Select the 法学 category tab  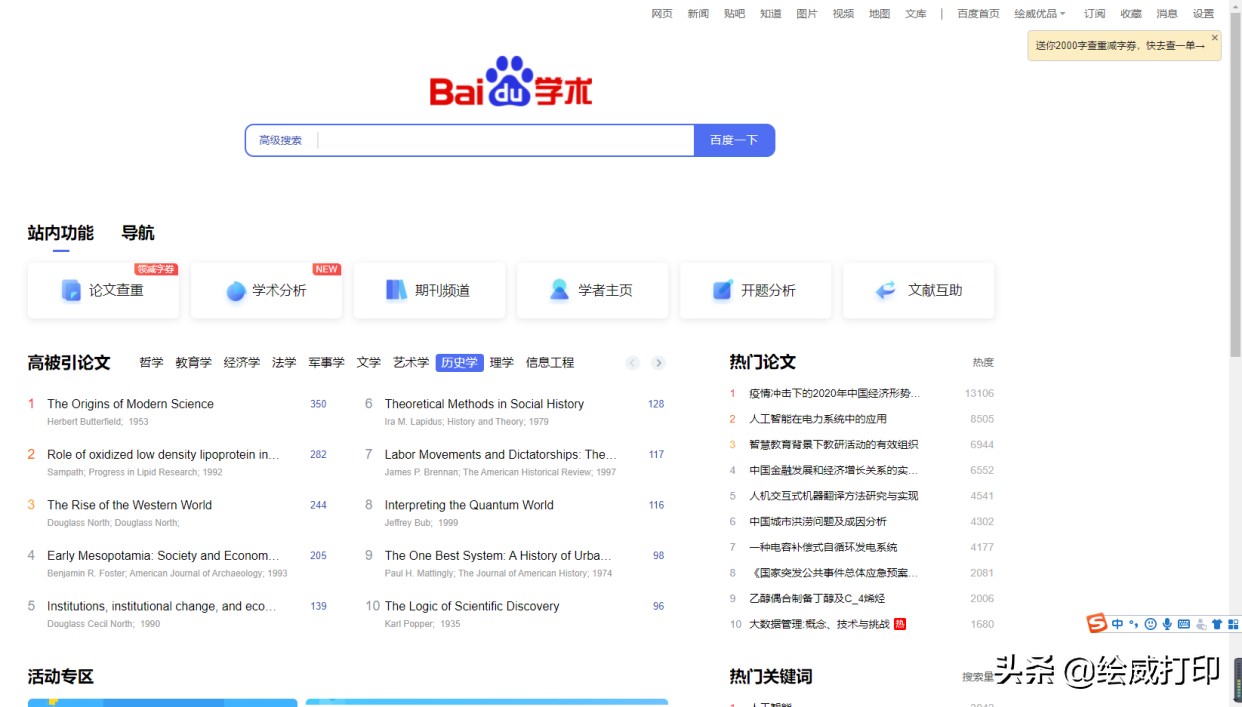[x=284, y=363]
